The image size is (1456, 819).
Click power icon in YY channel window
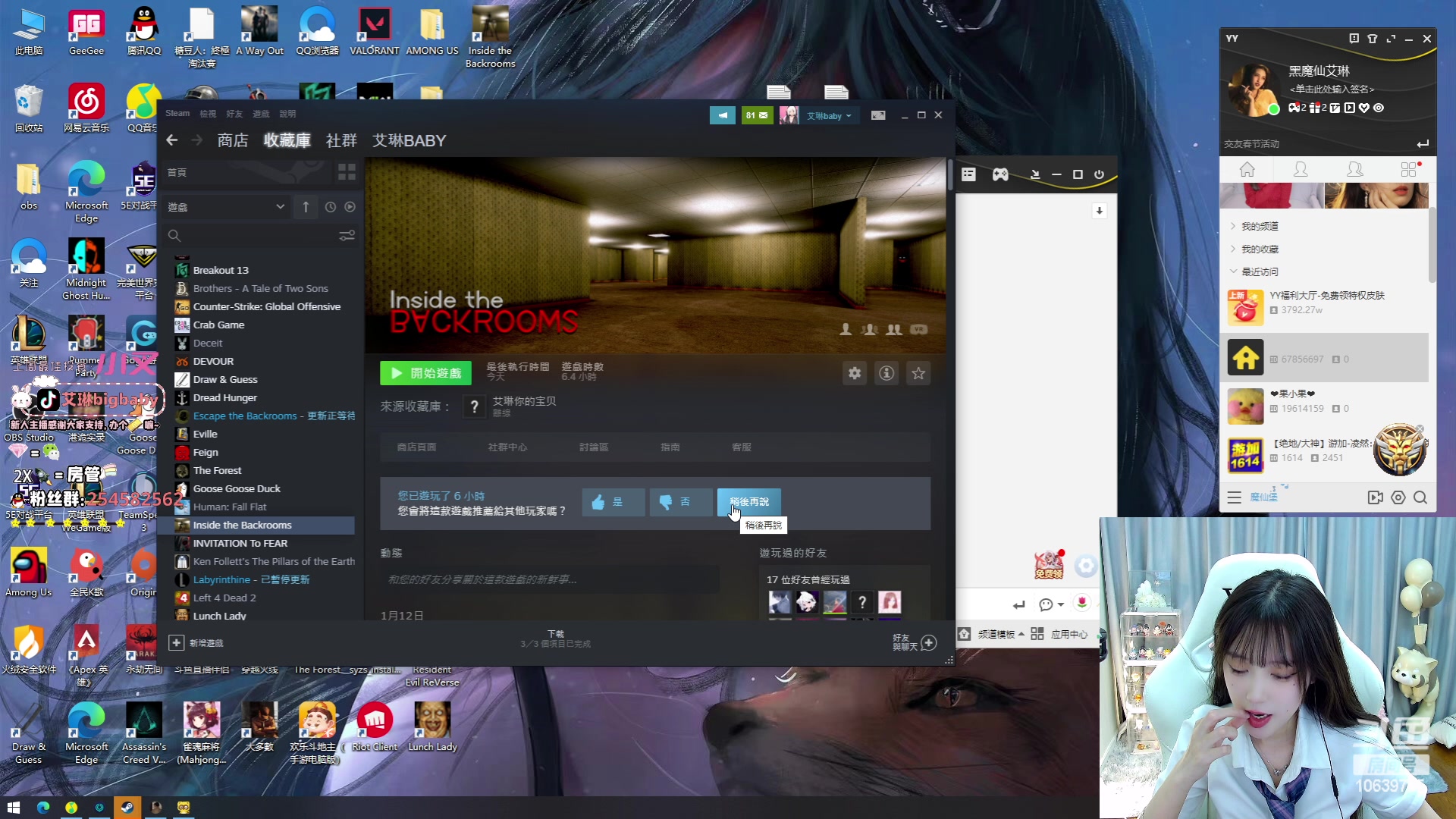[1099, 174]
